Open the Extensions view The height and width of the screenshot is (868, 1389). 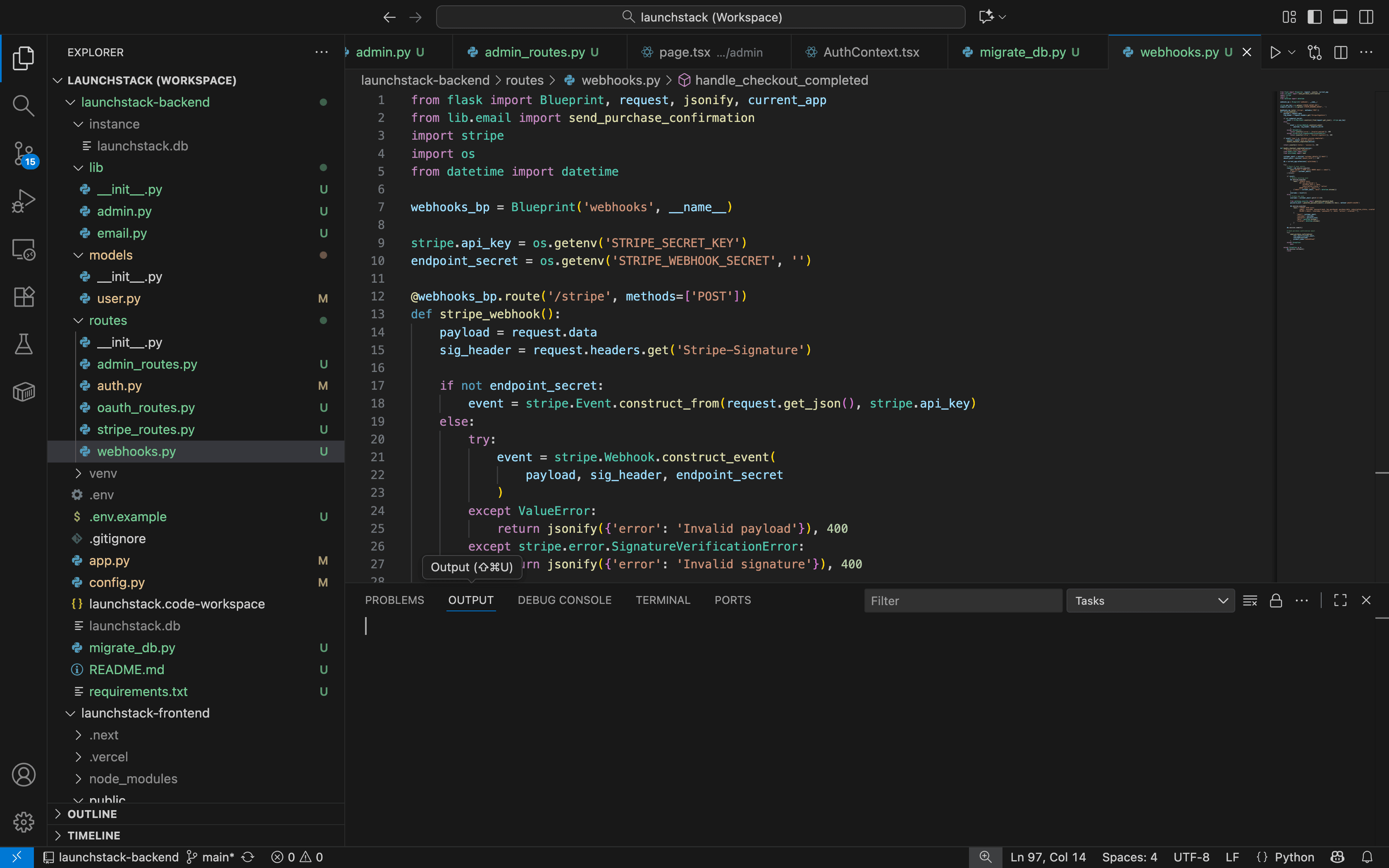[24, 296]
